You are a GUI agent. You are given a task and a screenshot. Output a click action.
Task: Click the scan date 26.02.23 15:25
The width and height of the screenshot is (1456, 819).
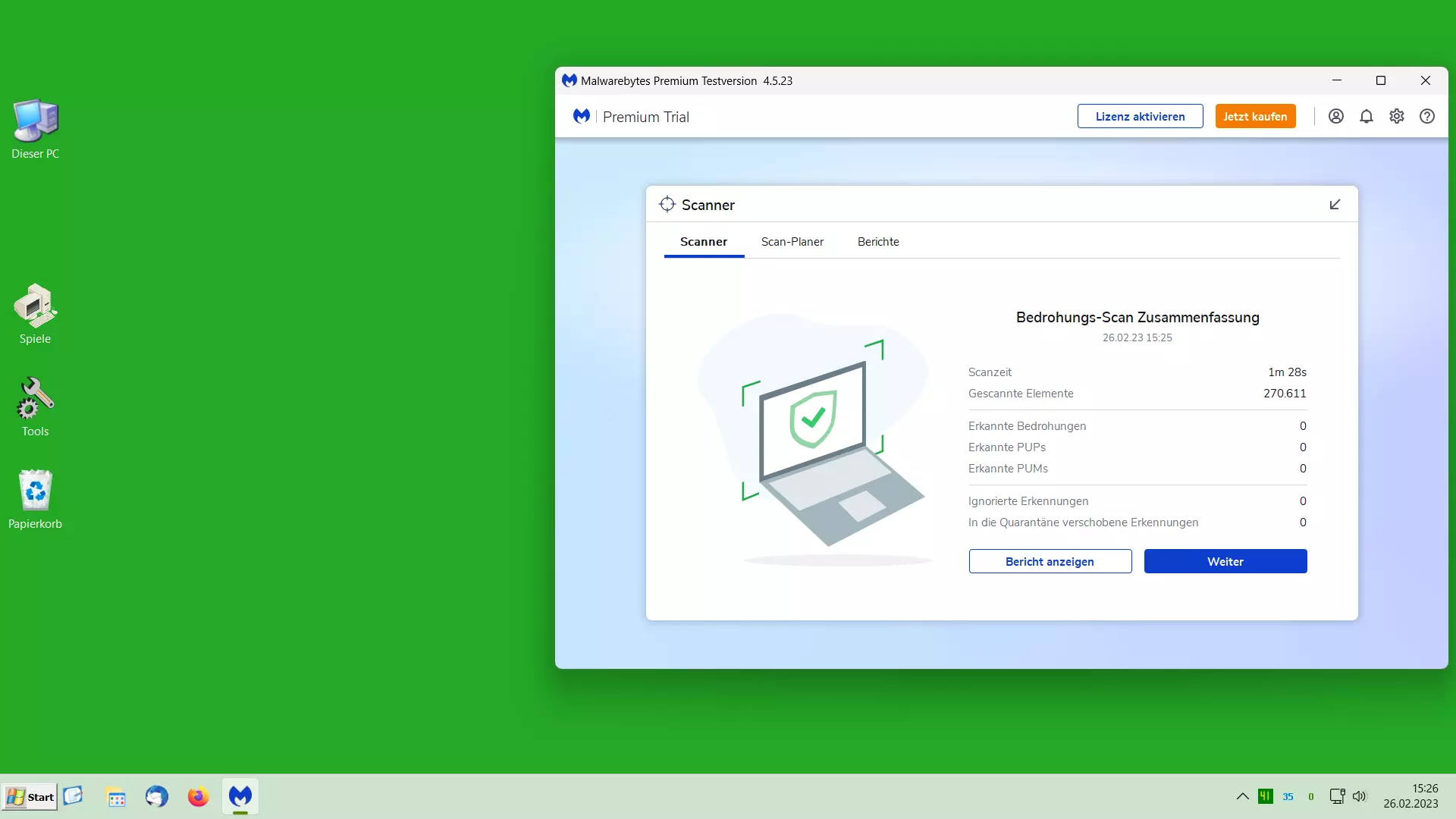[x=1137, y=338]
